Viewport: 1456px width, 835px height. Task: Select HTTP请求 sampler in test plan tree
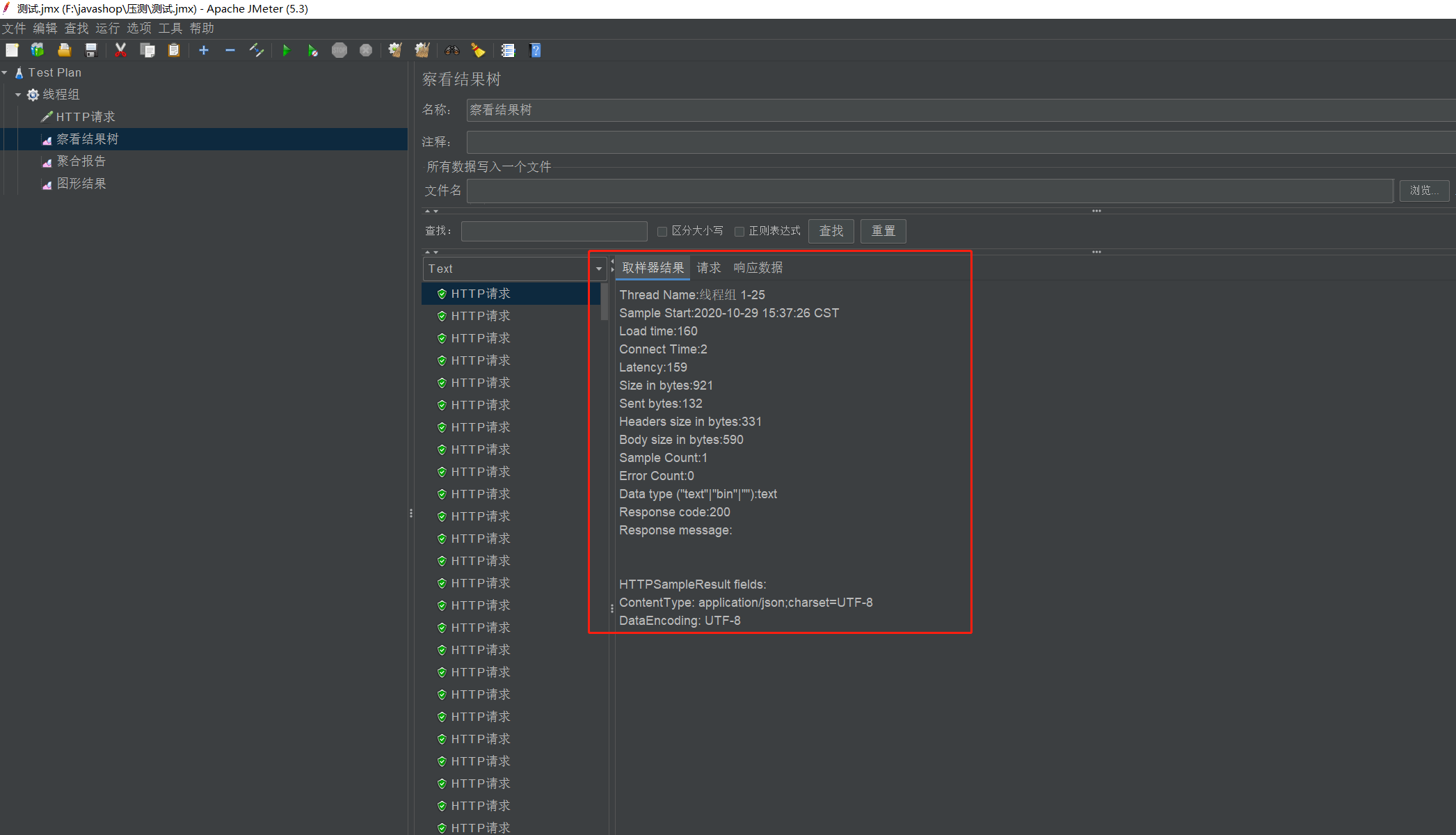tap(86, 117)
